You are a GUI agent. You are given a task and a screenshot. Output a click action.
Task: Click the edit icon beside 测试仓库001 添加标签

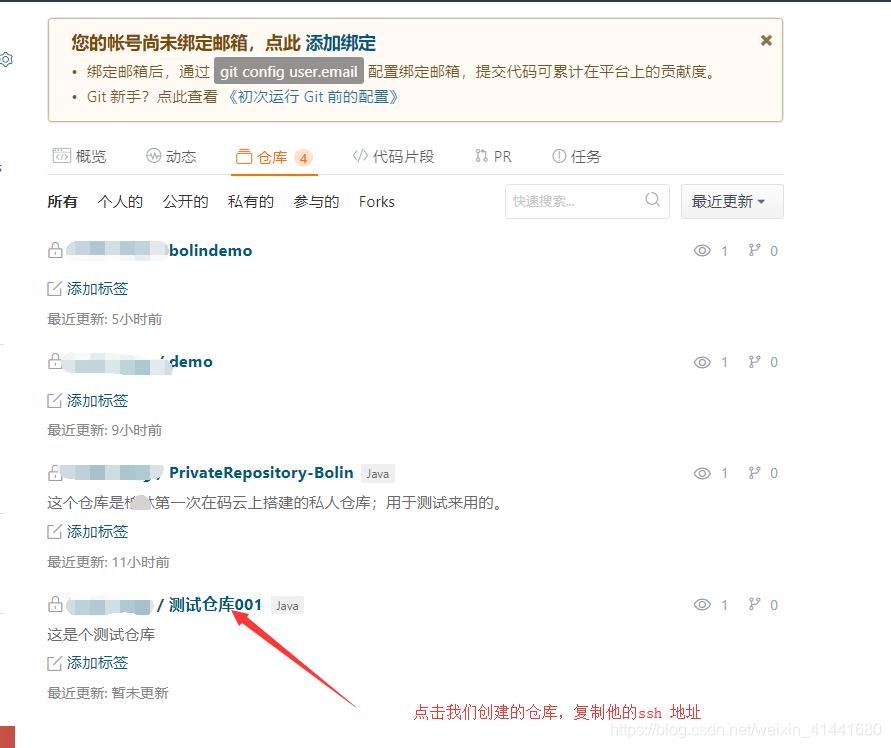coord(55,663)
